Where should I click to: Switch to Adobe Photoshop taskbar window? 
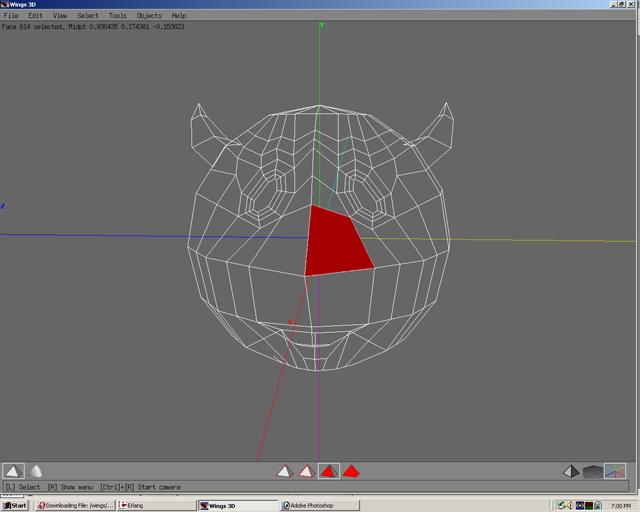320,505
